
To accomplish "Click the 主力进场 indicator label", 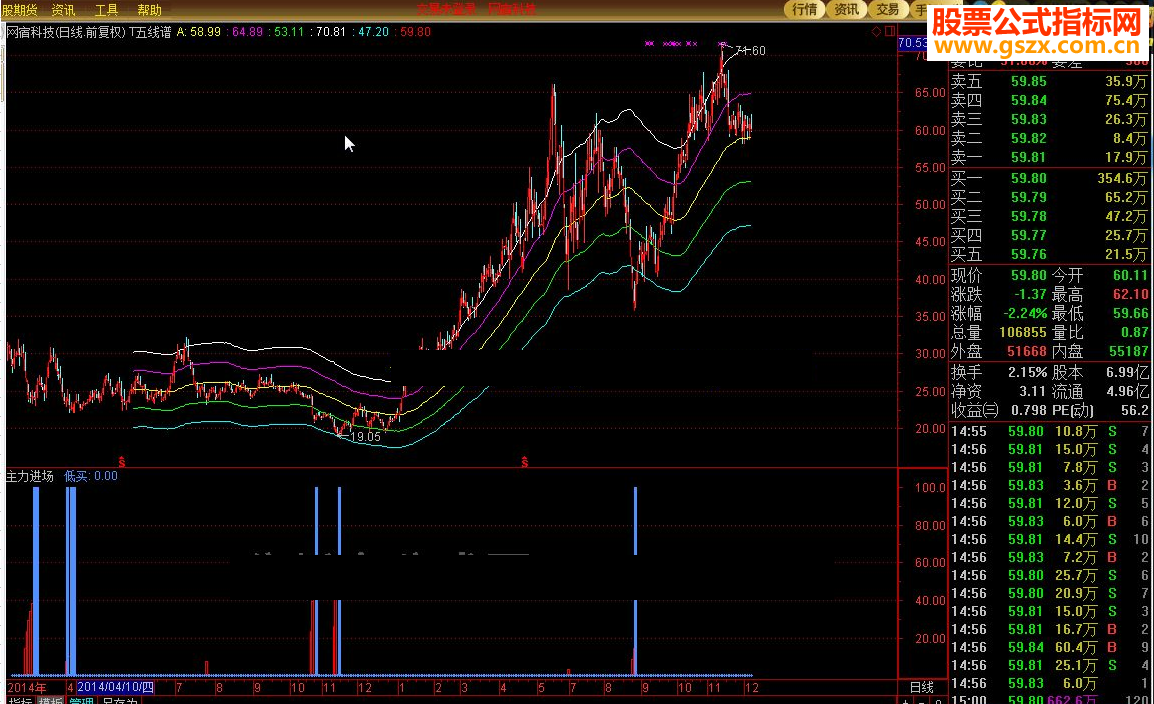I will coord(30,476).
